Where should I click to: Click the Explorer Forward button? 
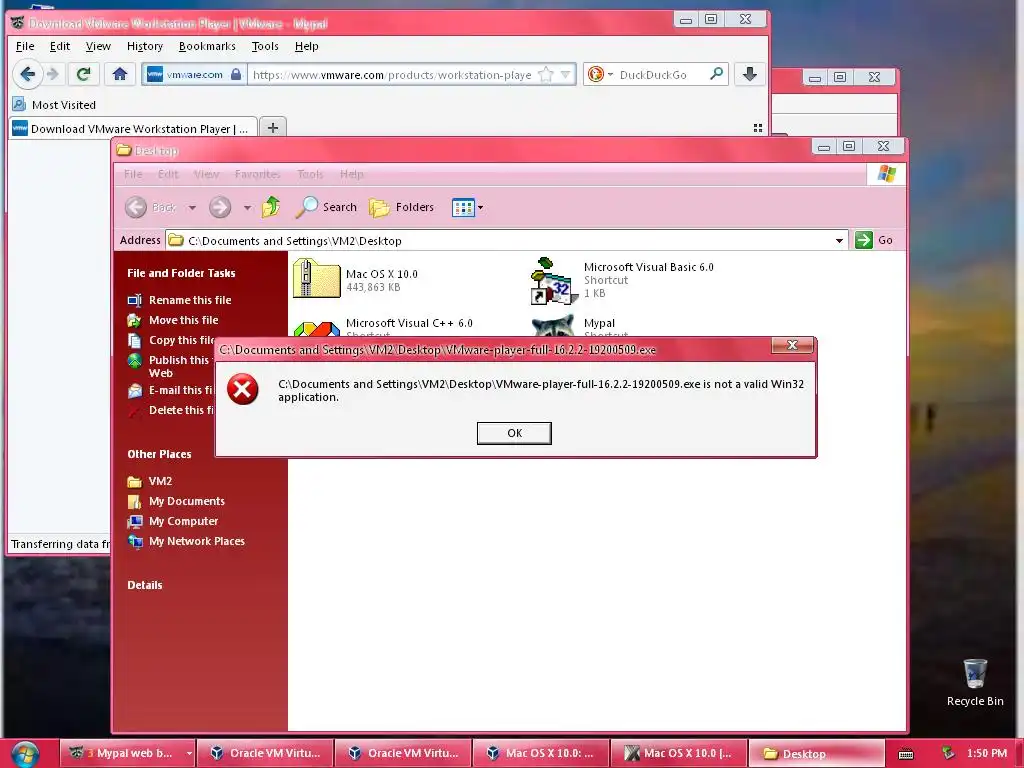click(220, 208)
